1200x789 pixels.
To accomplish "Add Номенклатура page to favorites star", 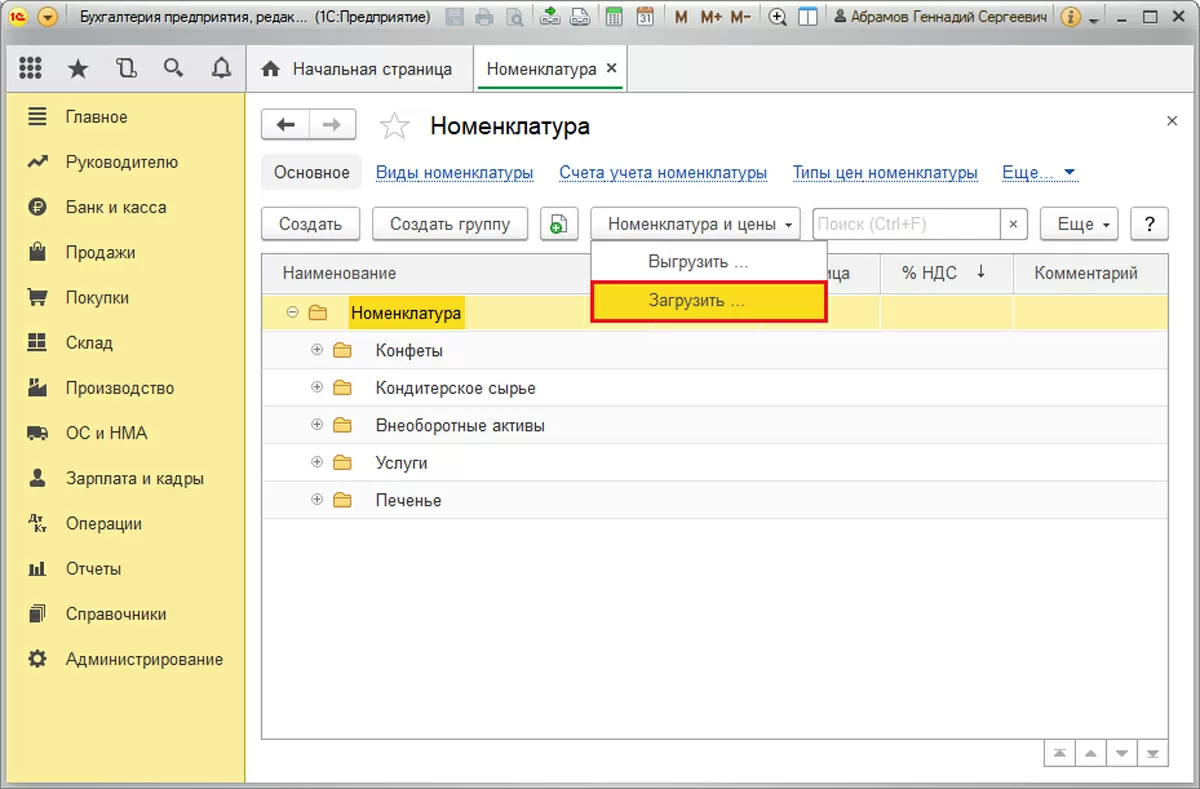I will (395, 126).
